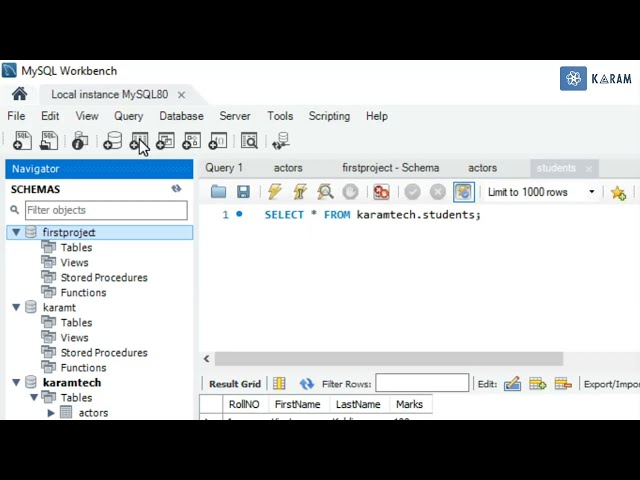Switch to firstproject - Schema tab
Image resolution: width=640 pixels, height=480 pixels.
click(x=391, y=168)
